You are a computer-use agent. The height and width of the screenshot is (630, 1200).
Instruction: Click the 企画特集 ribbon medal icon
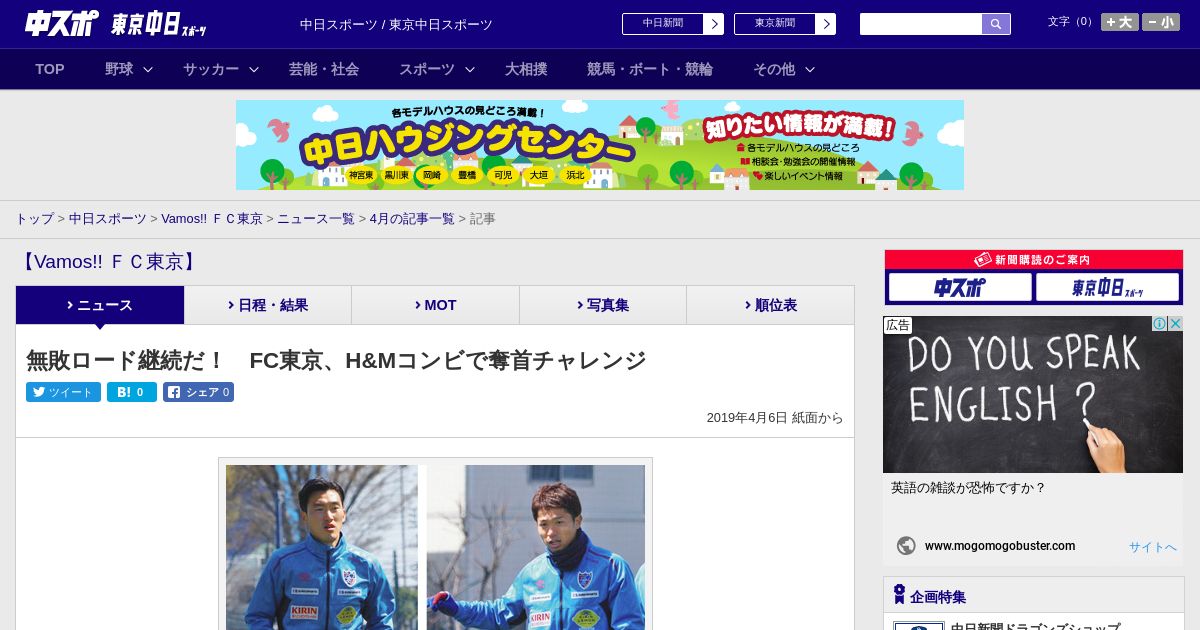[x=899, y=594]
